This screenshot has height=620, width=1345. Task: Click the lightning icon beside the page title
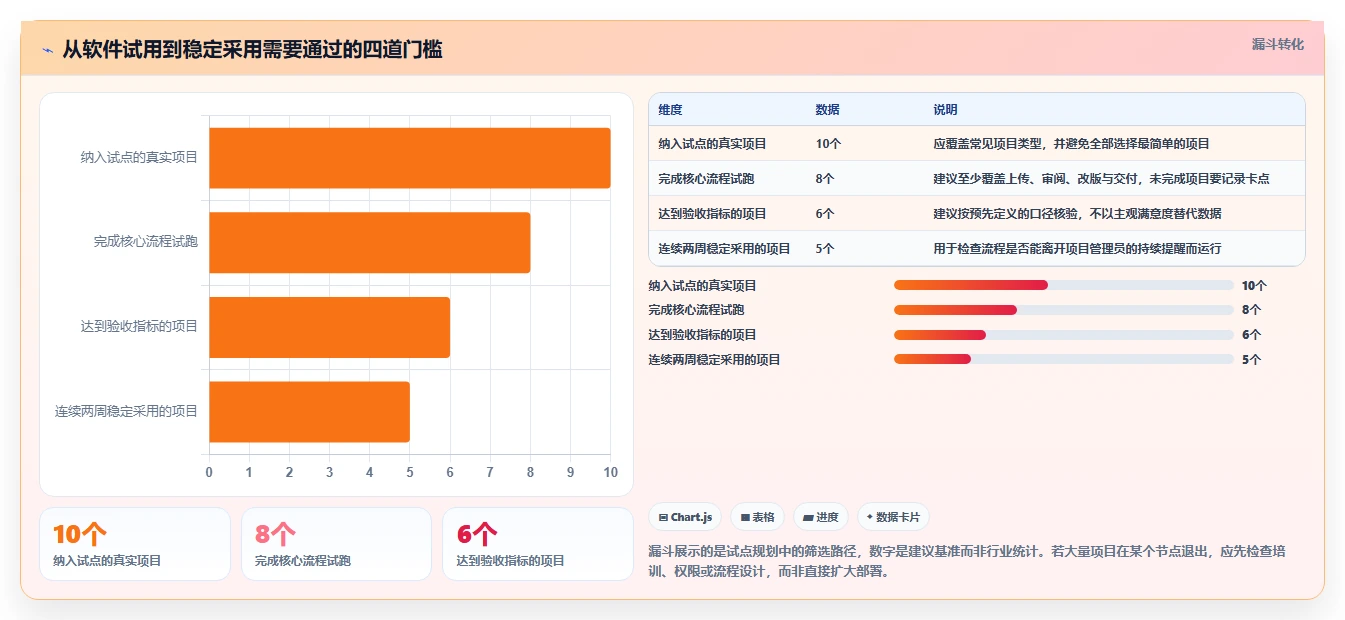click(x=47, y=49)
